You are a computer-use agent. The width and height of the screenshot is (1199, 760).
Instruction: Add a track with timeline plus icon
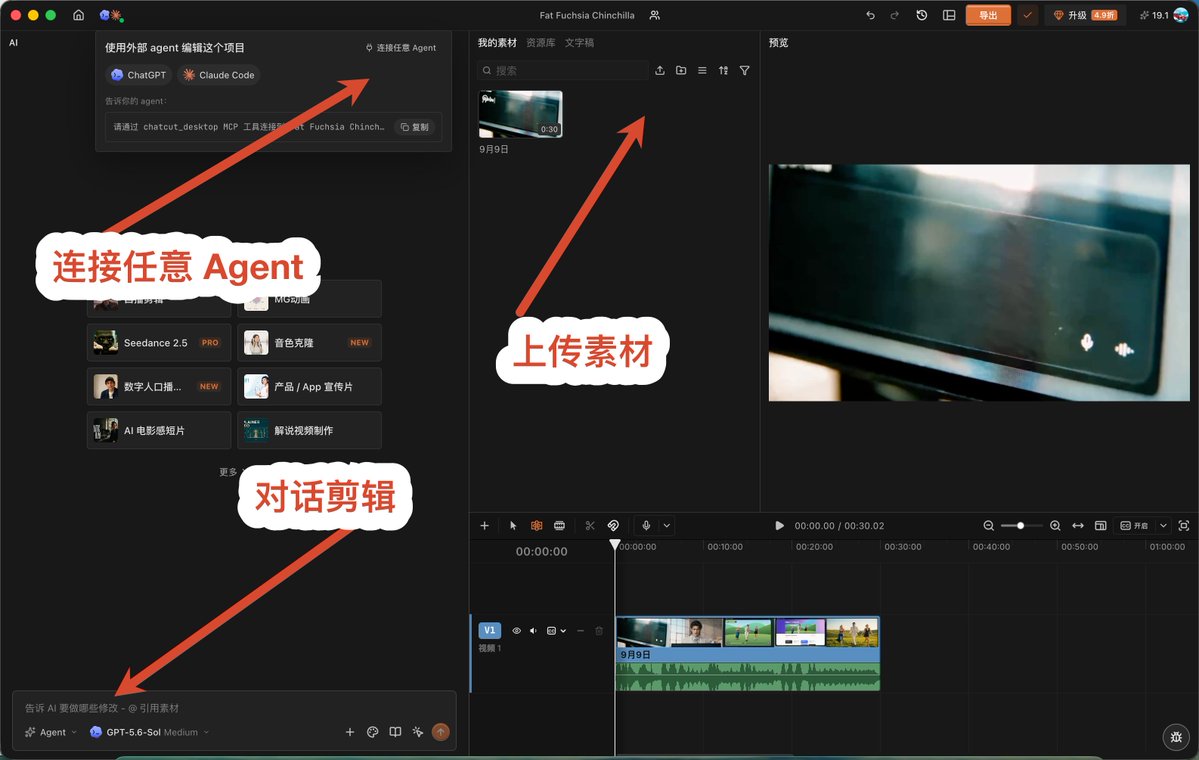(484, 525)
